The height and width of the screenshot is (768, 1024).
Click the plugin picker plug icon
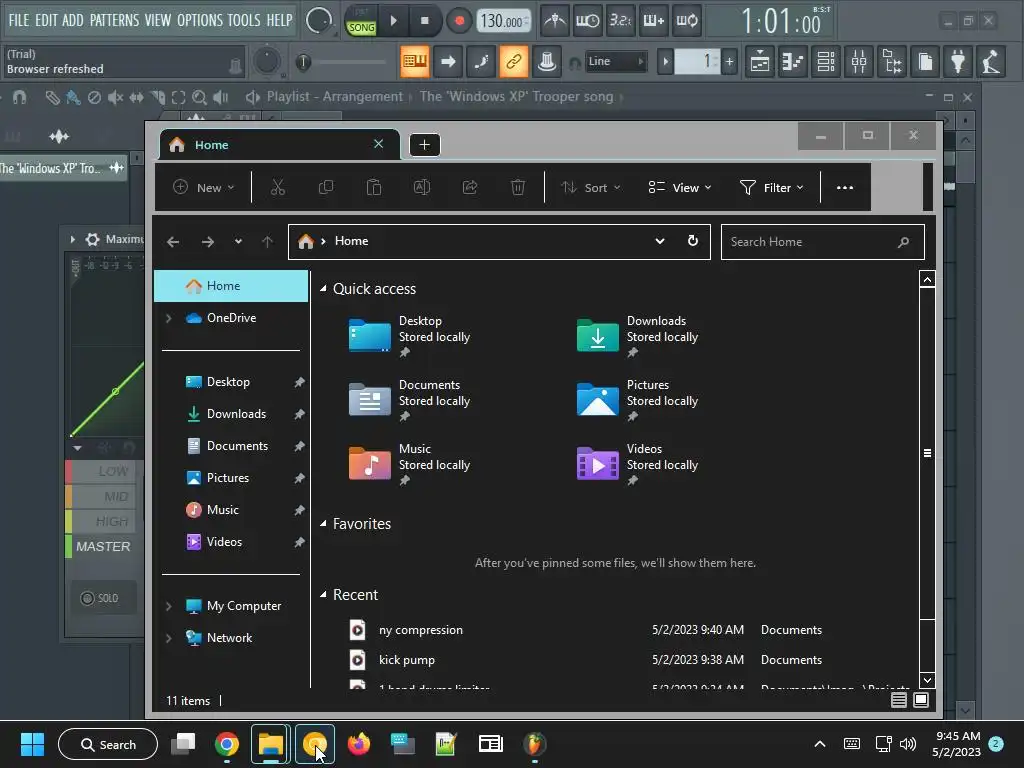[958, 62]
